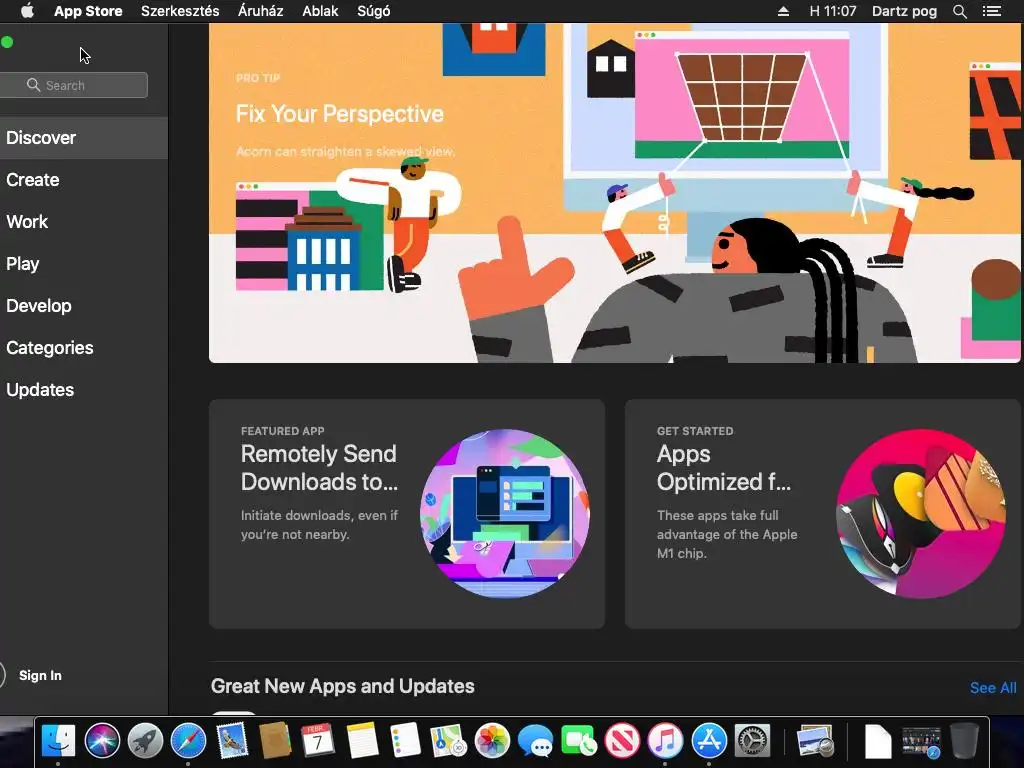Click See All for new apps

pos(993,688)
